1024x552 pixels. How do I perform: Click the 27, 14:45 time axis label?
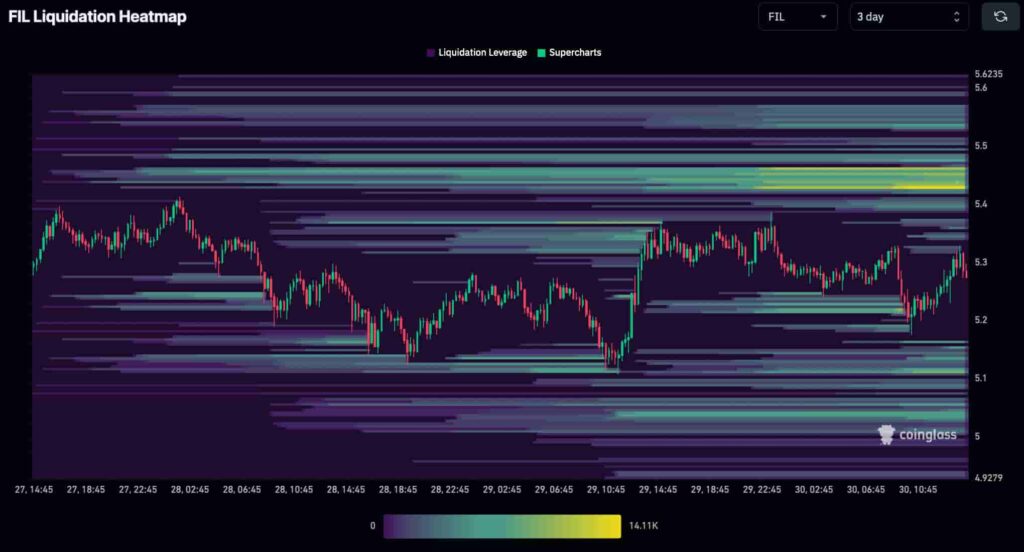coord(34,489)
